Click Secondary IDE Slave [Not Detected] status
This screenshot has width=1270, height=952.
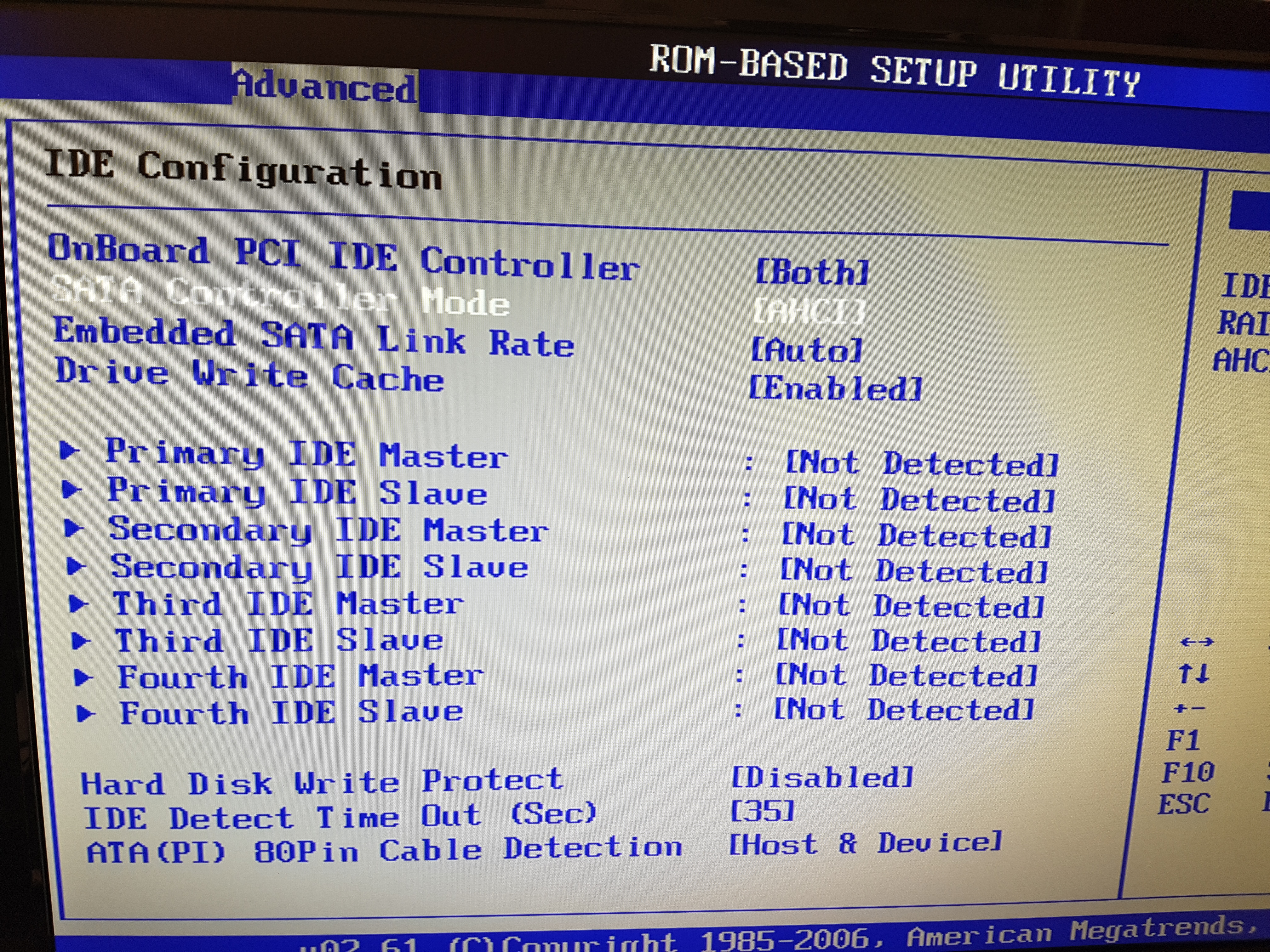click(914, 571)
